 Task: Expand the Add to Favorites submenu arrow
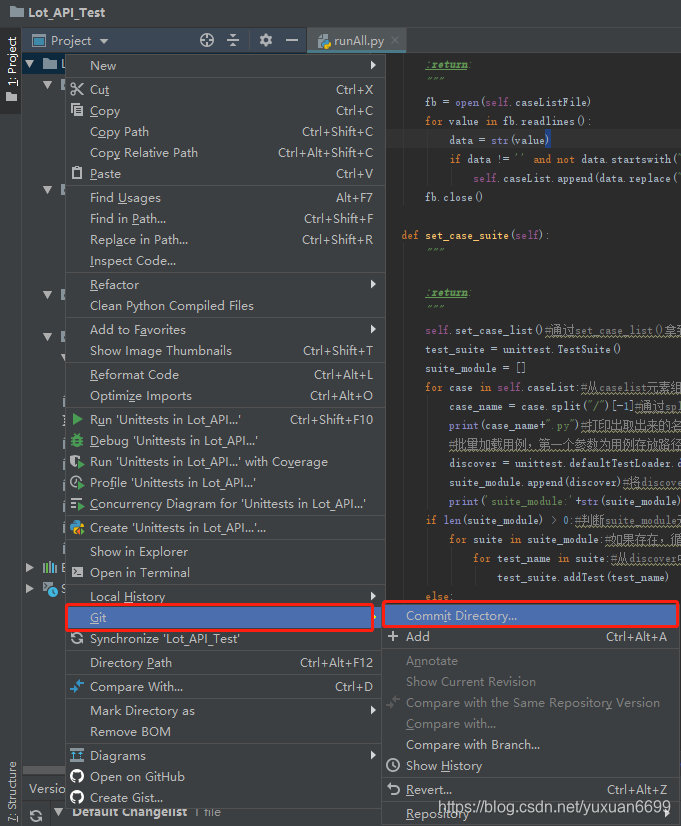[x=373, y=329]
